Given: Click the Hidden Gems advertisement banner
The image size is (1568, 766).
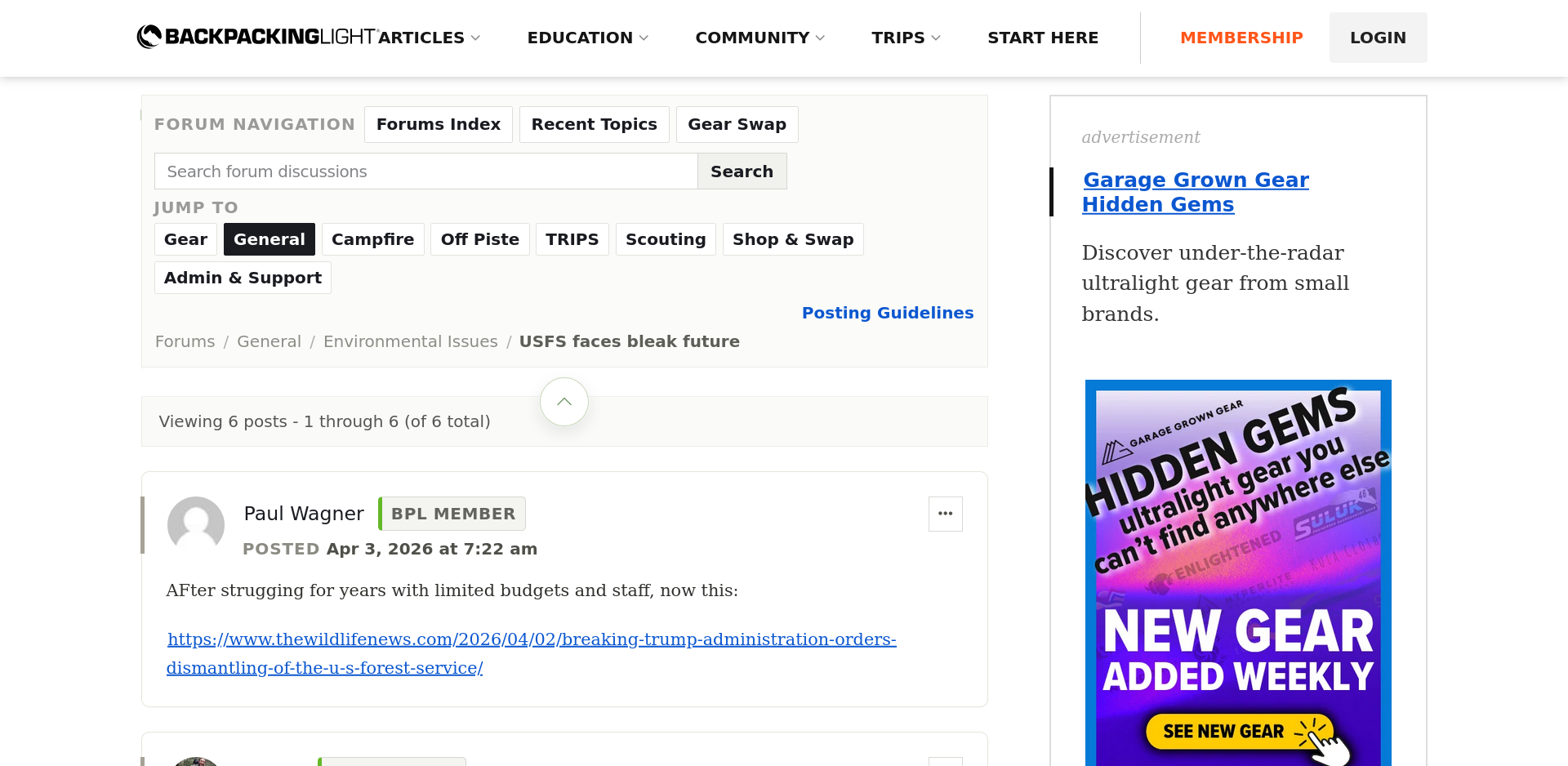Looking at the screenshot, I should (1238, 572).
